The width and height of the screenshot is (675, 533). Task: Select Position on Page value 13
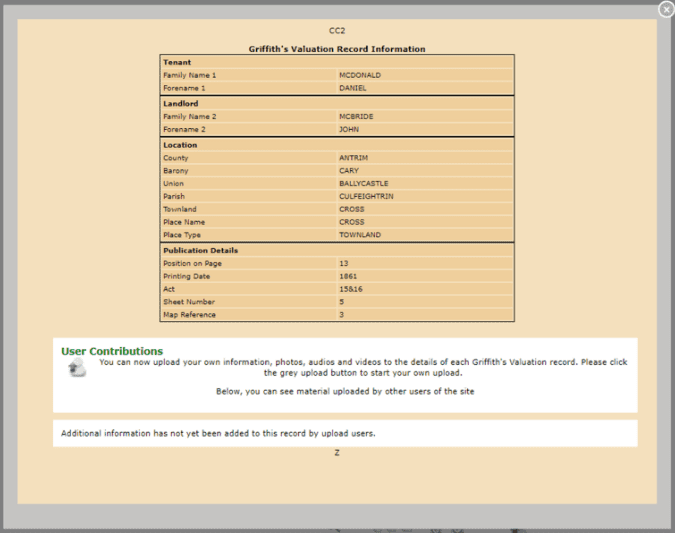(x=344, y=263)
